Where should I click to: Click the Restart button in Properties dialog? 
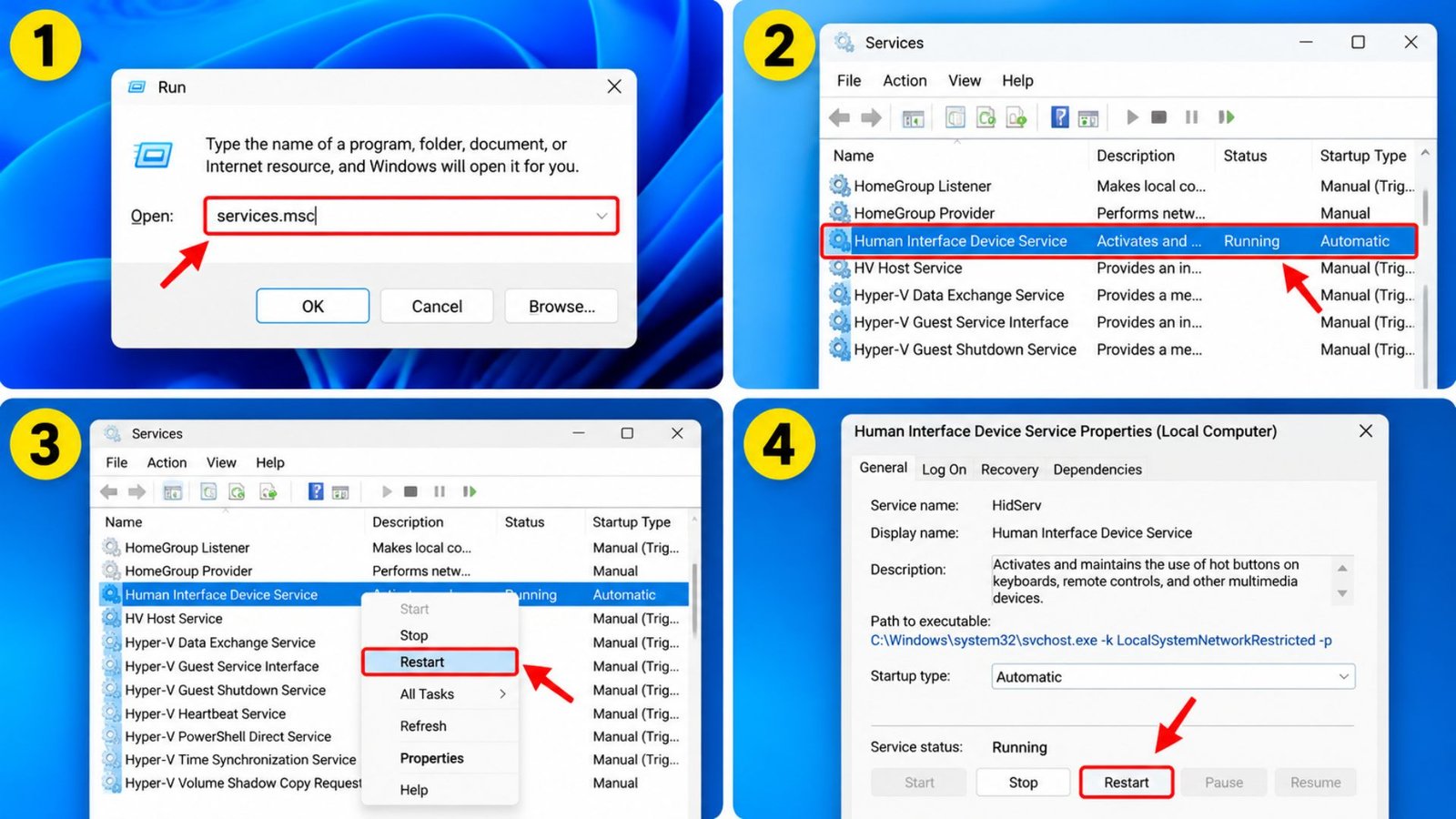tap(1127, 783)
